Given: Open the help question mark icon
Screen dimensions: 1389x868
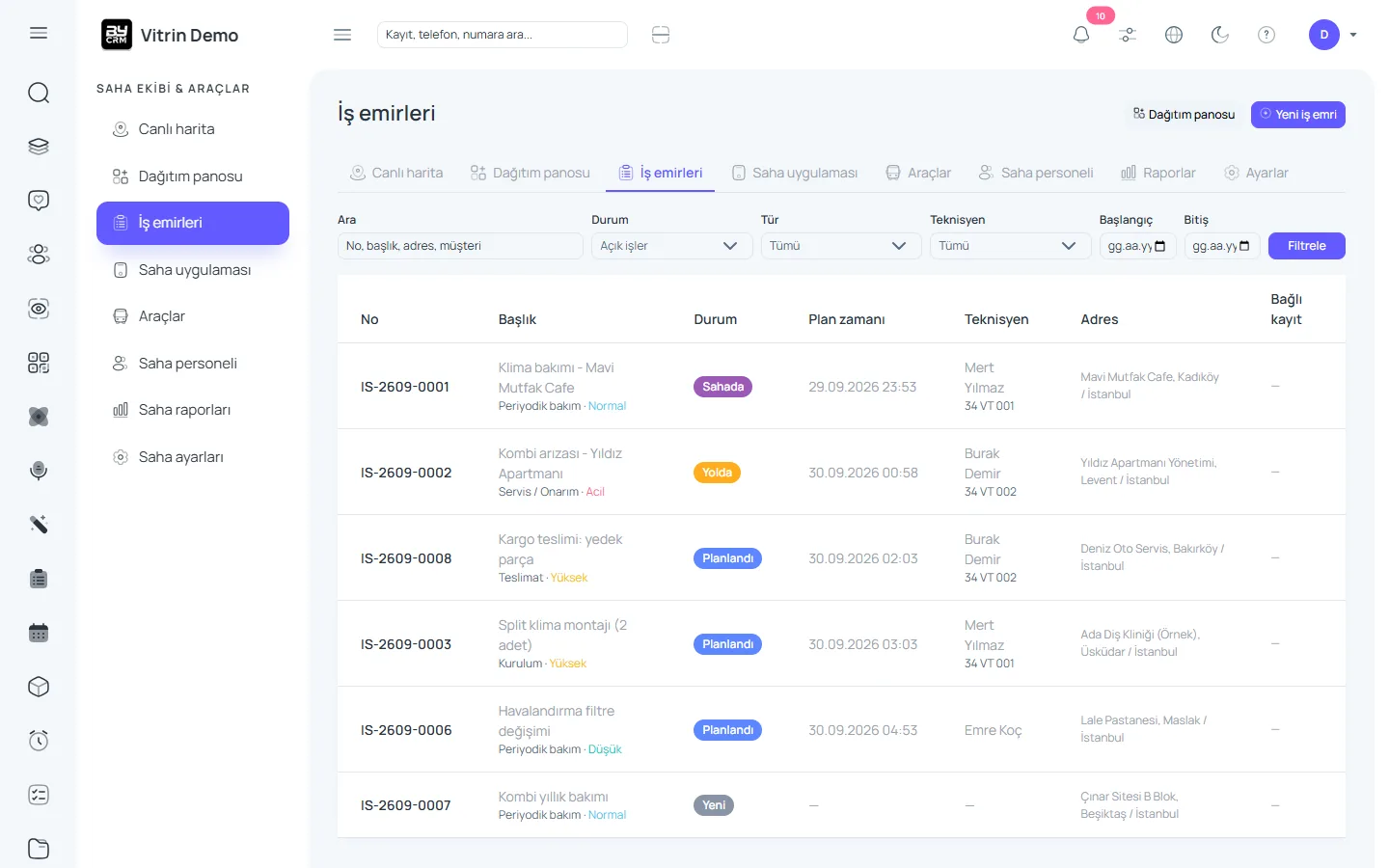Looking at the screenshot, I should tap(1266, 35).
